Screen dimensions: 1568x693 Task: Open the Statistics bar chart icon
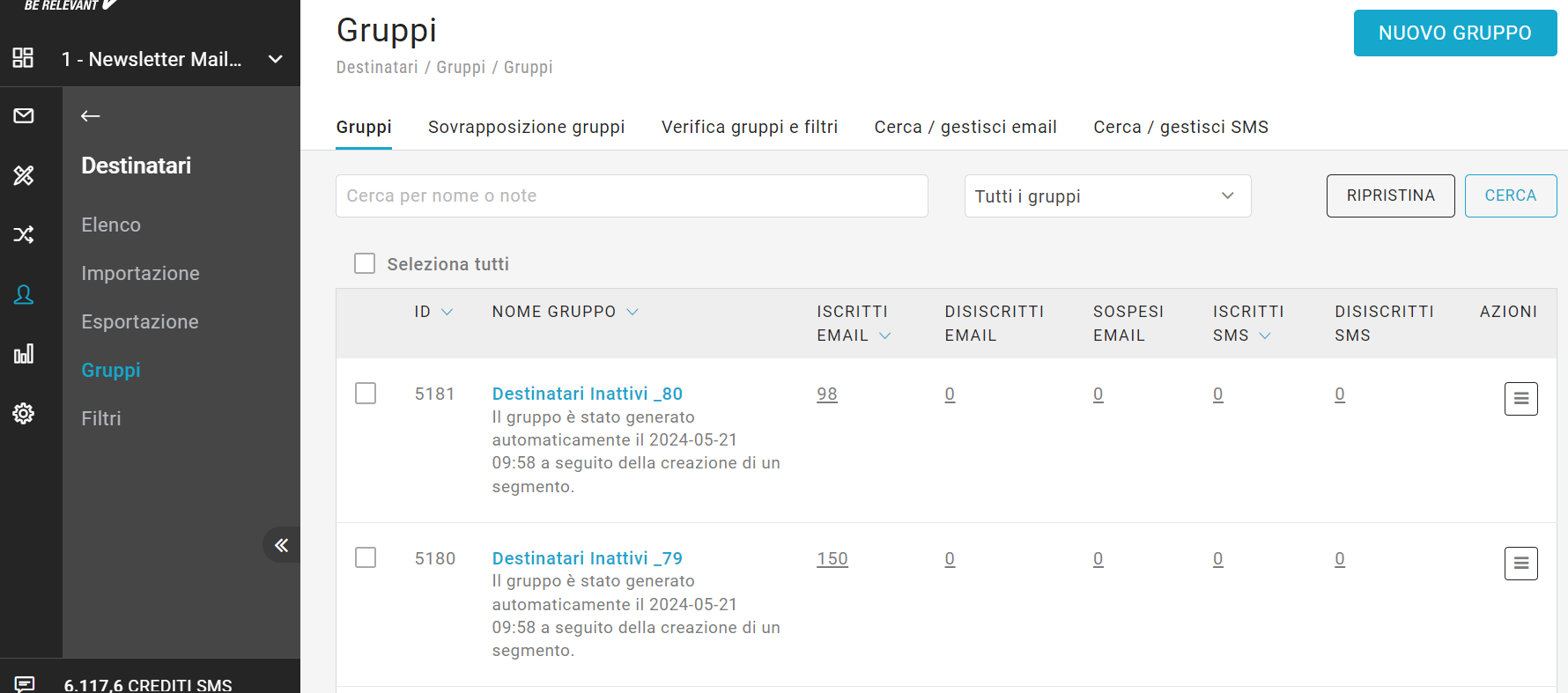pos(24,354)
